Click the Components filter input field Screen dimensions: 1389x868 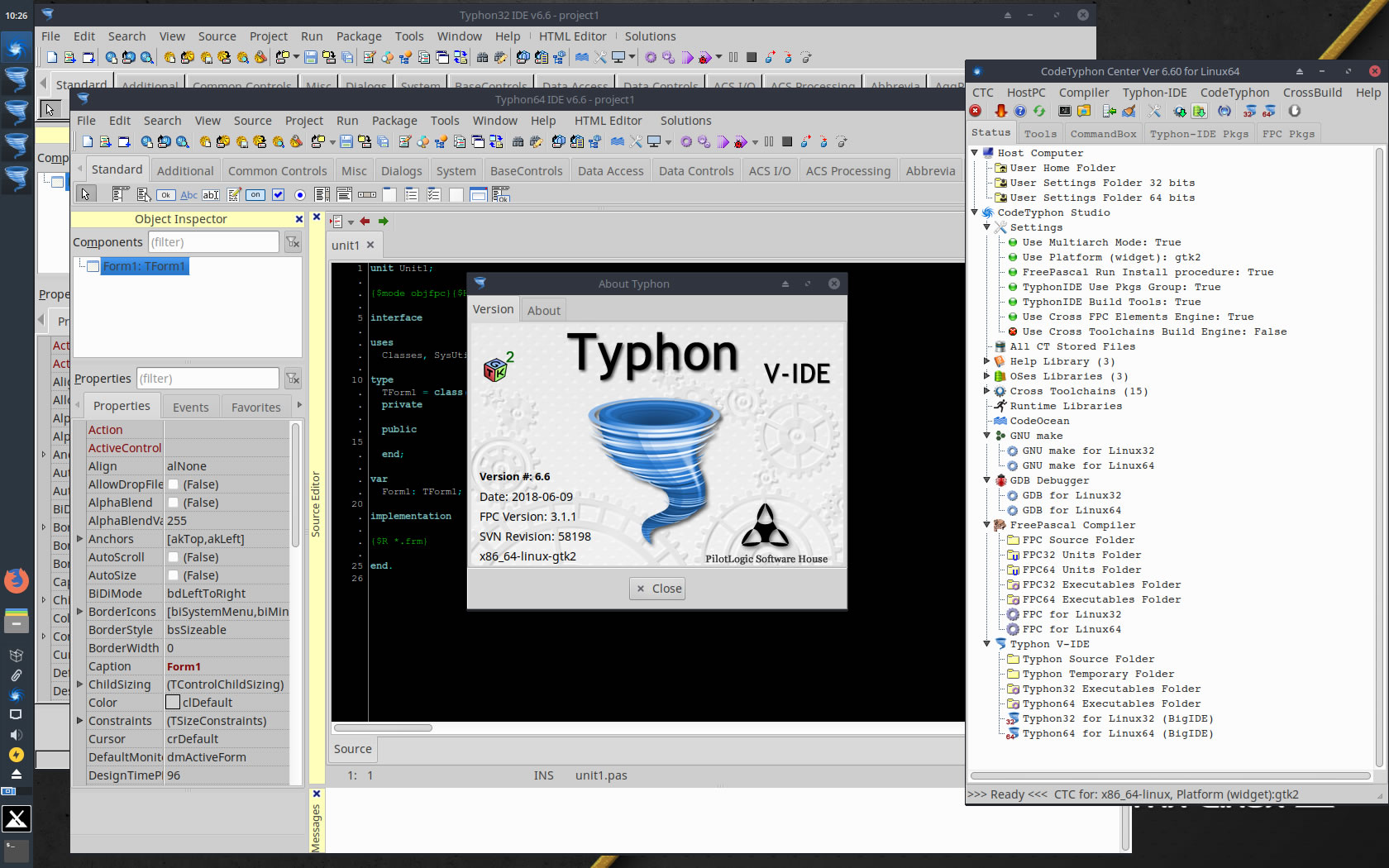point(213,242)
